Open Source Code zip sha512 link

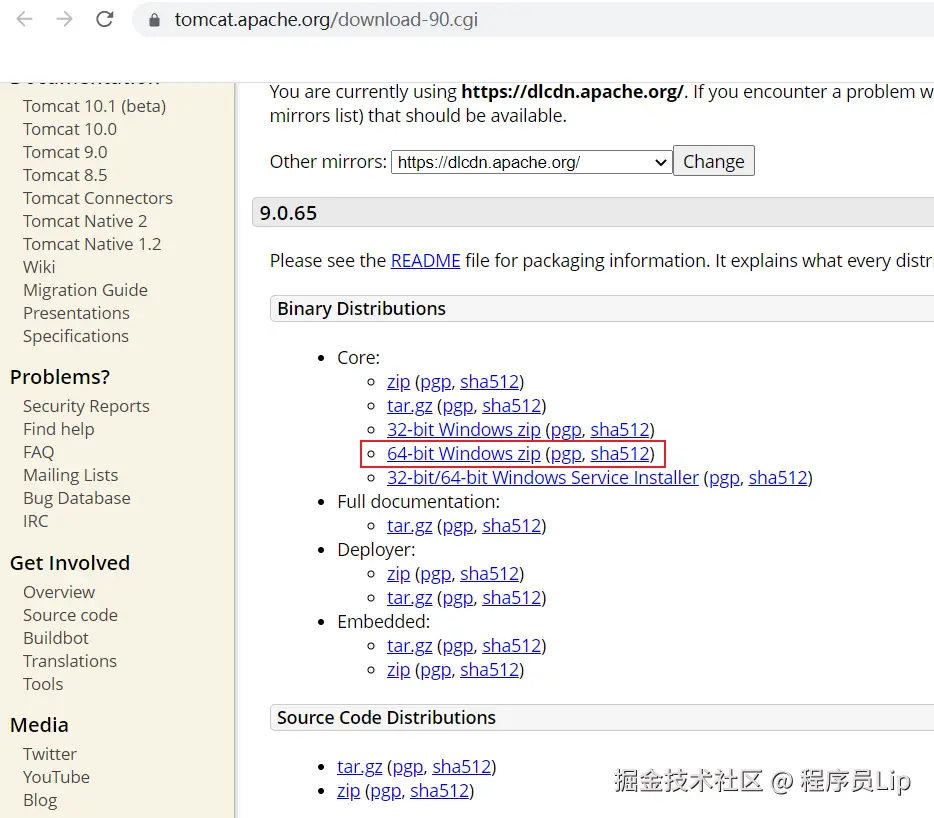(439, 791)
